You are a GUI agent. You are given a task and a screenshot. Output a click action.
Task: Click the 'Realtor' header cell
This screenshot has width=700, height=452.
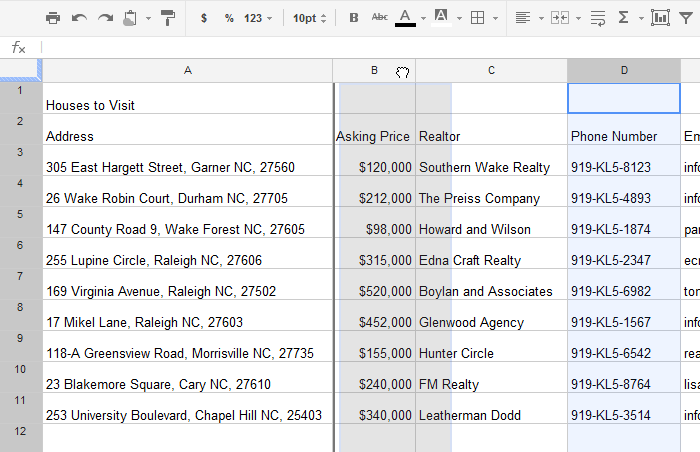point(492,129)
